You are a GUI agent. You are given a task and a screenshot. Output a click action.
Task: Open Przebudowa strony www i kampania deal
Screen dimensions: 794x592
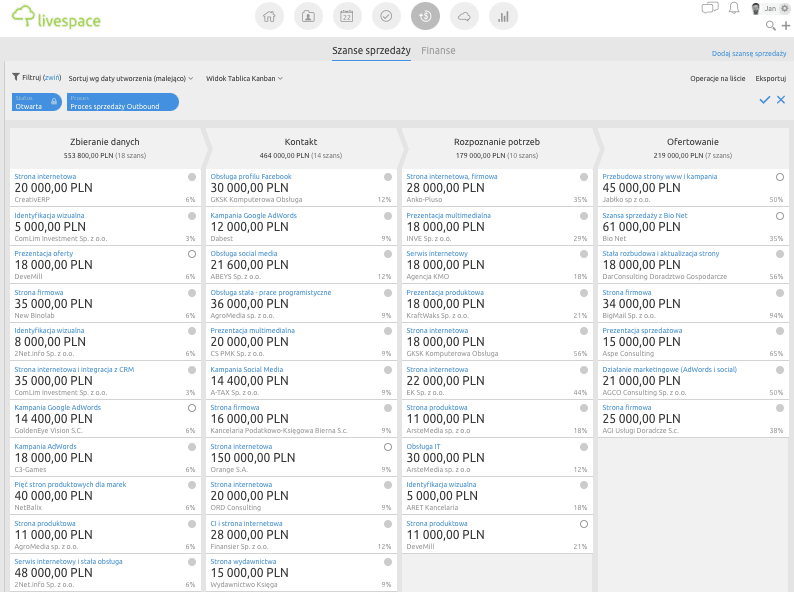pyautogui.click(x=659, y=177)
